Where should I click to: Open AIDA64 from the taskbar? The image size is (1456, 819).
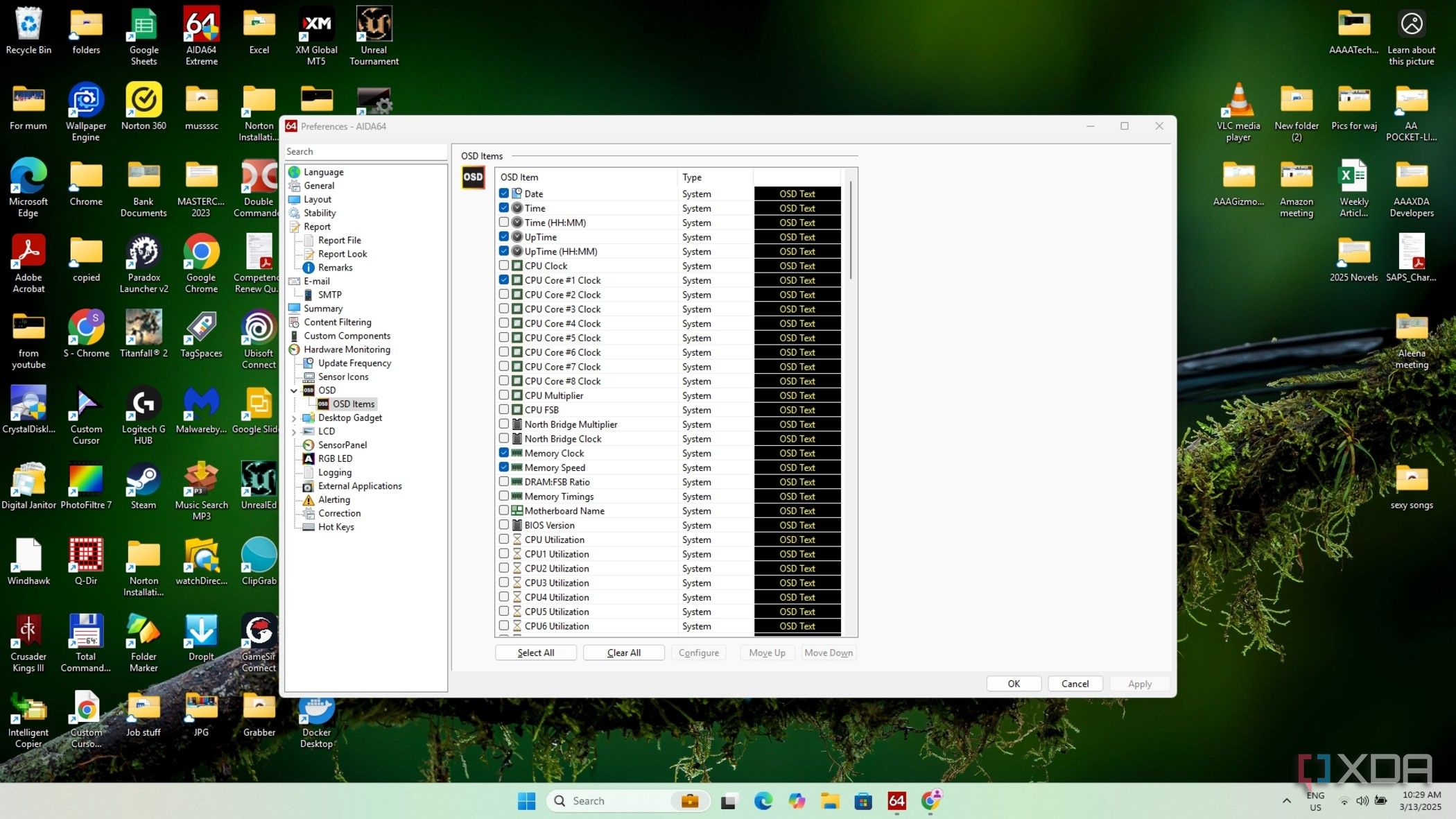[896, 801]
